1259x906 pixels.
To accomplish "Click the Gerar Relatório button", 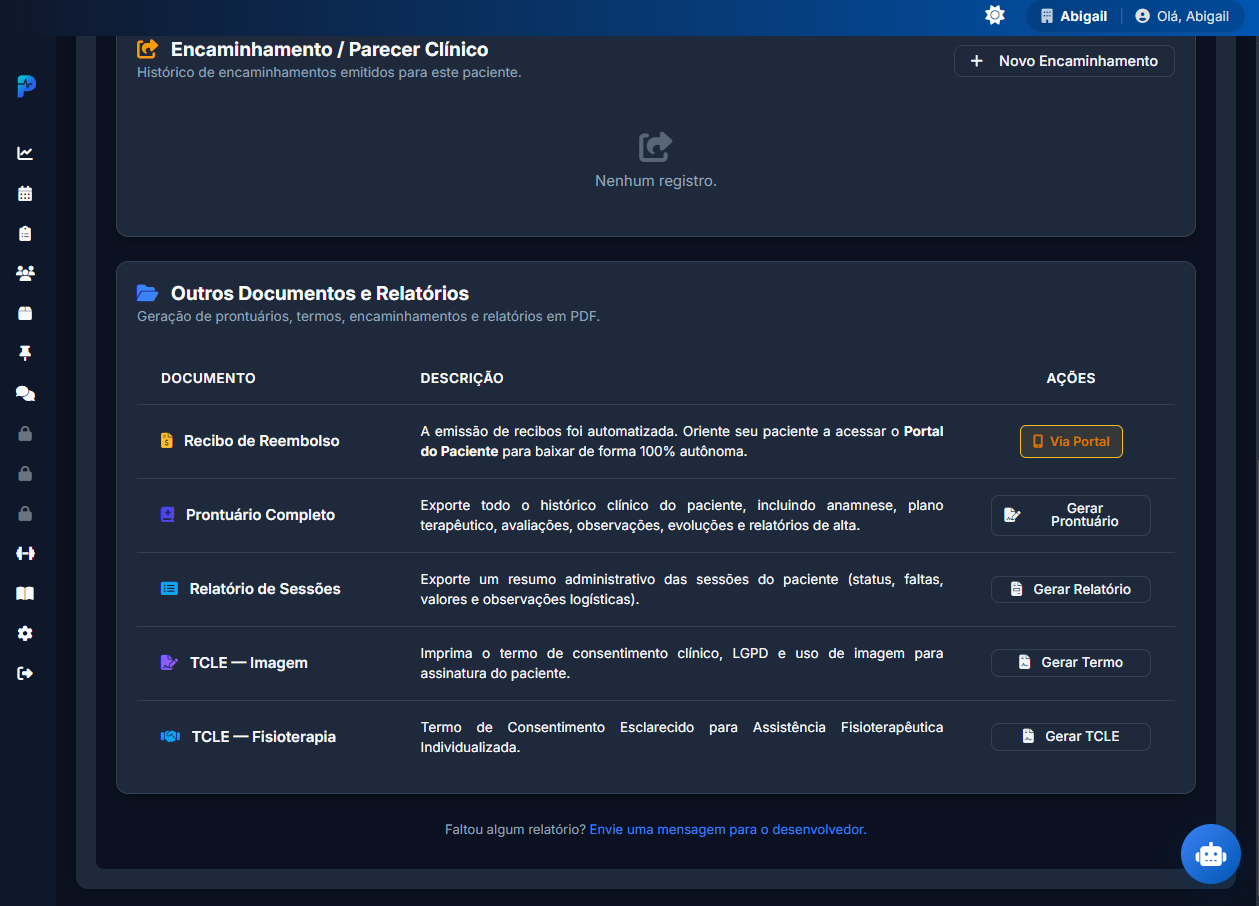I will (1071, 589).
